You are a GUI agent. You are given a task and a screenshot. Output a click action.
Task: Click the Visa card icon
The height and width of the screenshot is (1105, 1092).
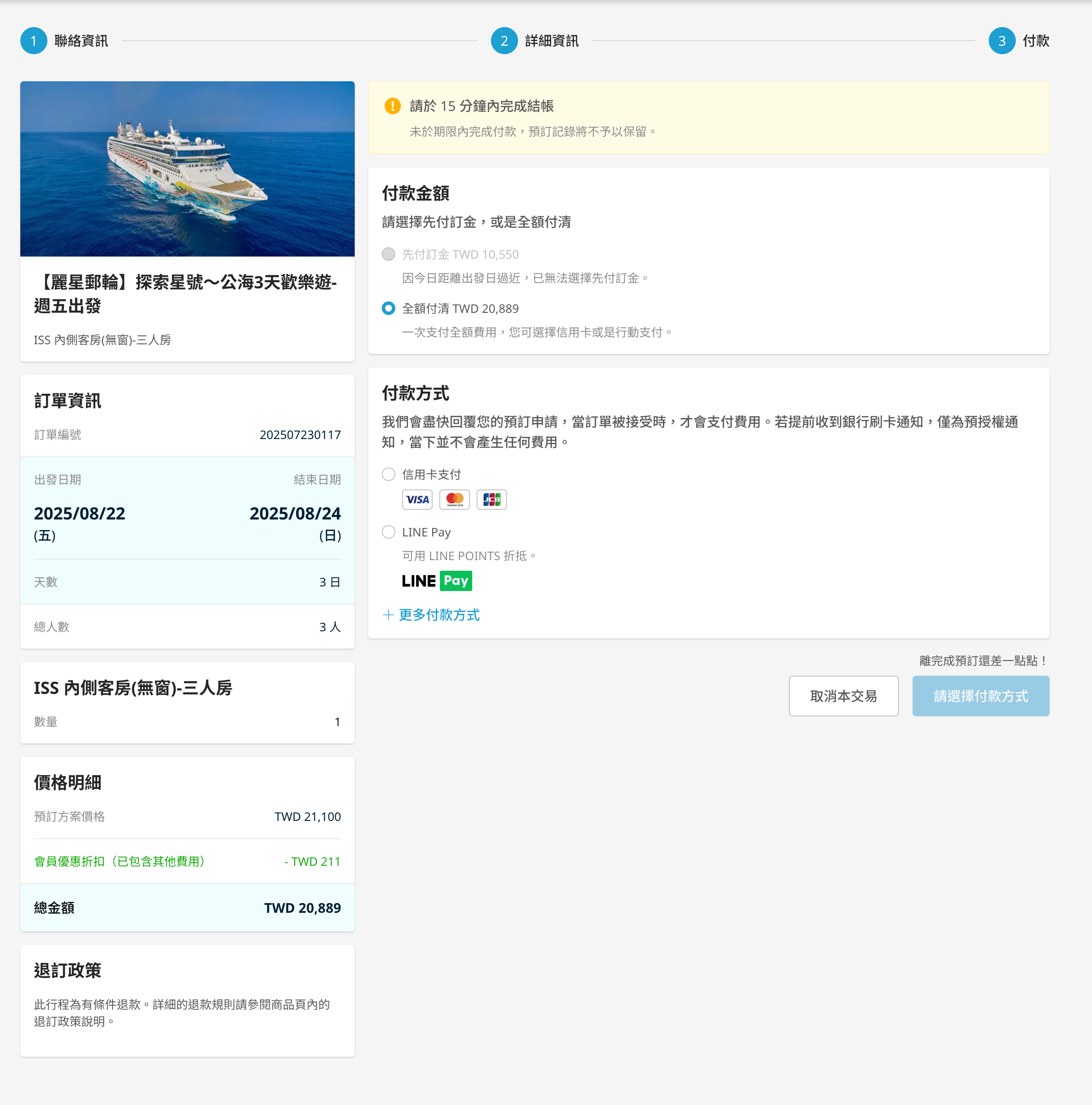417,499
